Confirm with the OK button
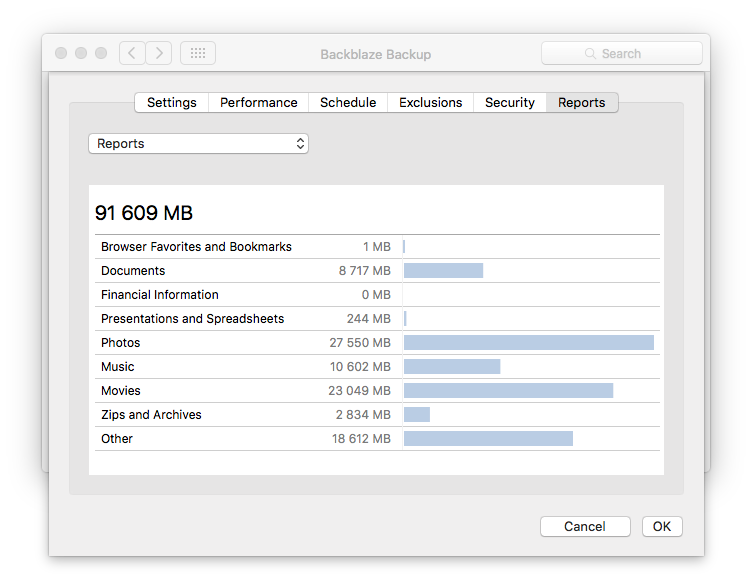752x577 pixels. (662, 526)
